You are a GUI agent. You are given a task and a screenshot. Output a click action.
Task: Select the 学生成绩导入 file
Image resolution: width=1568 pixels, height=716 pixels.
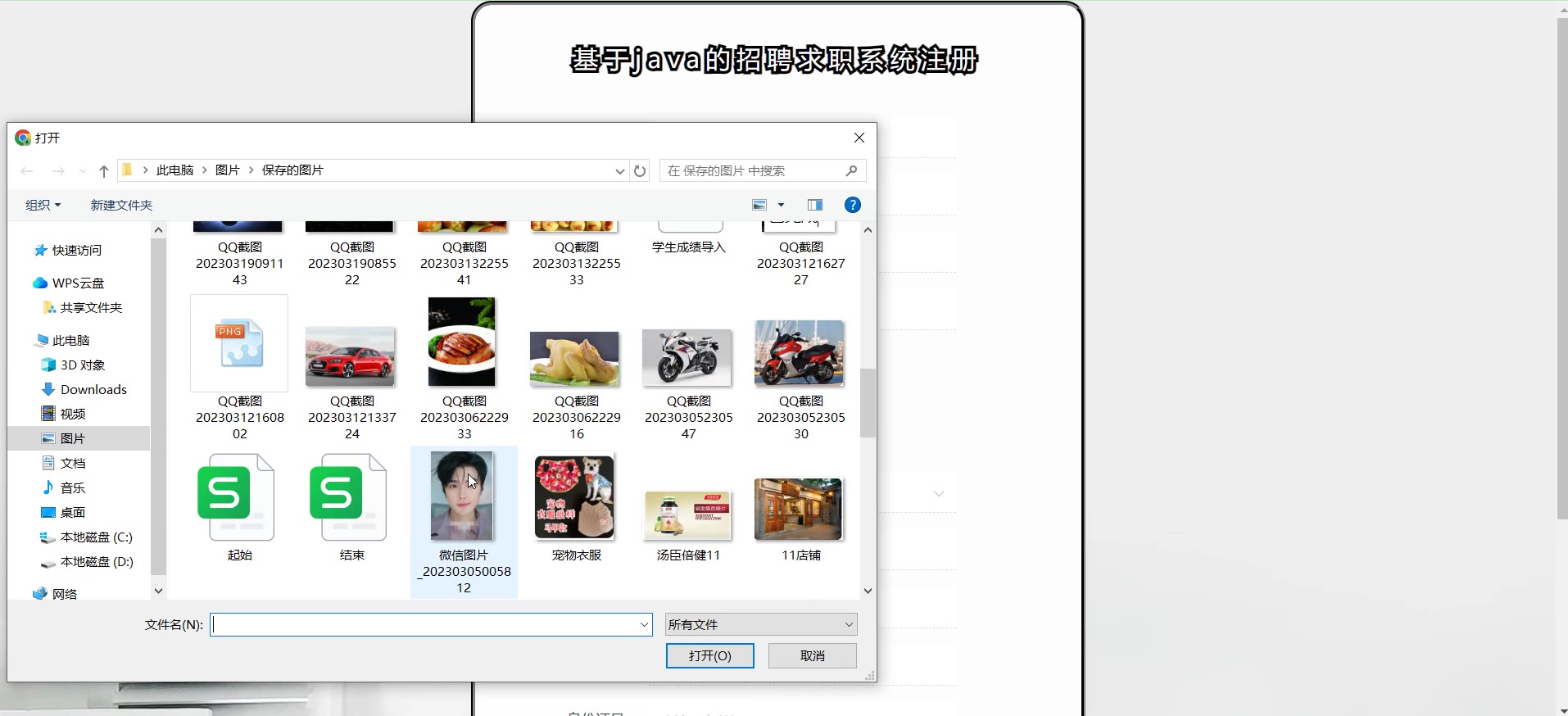pos(688,238)
